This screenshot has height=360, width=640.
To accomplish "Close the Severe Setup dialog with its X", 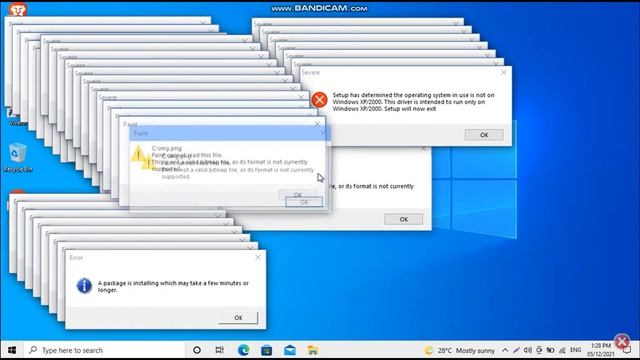I will point(504,72).
